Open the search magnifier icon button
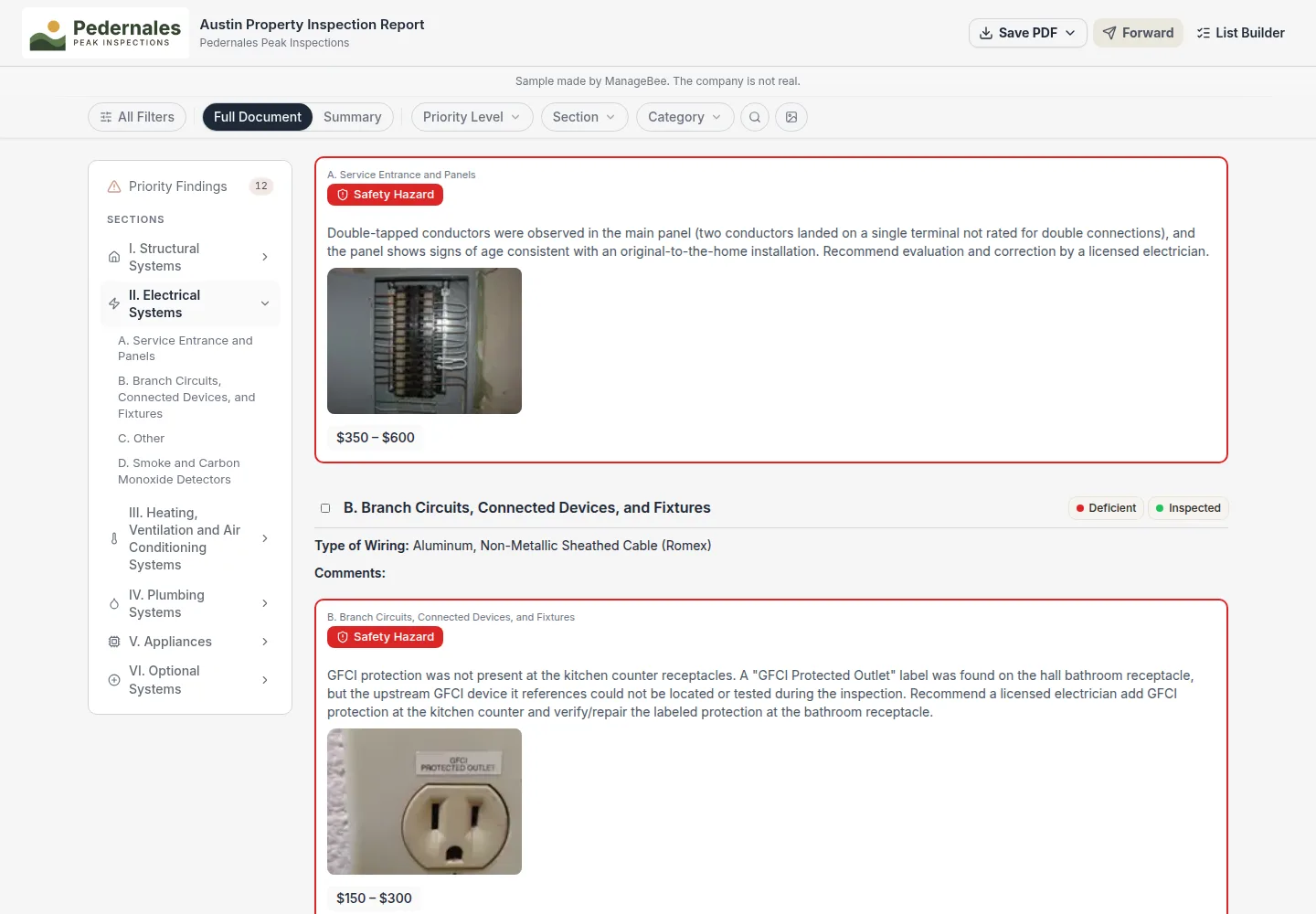The height and width of the screenshot is (914, 1316). pyautogui.click(x=755, y=117)
